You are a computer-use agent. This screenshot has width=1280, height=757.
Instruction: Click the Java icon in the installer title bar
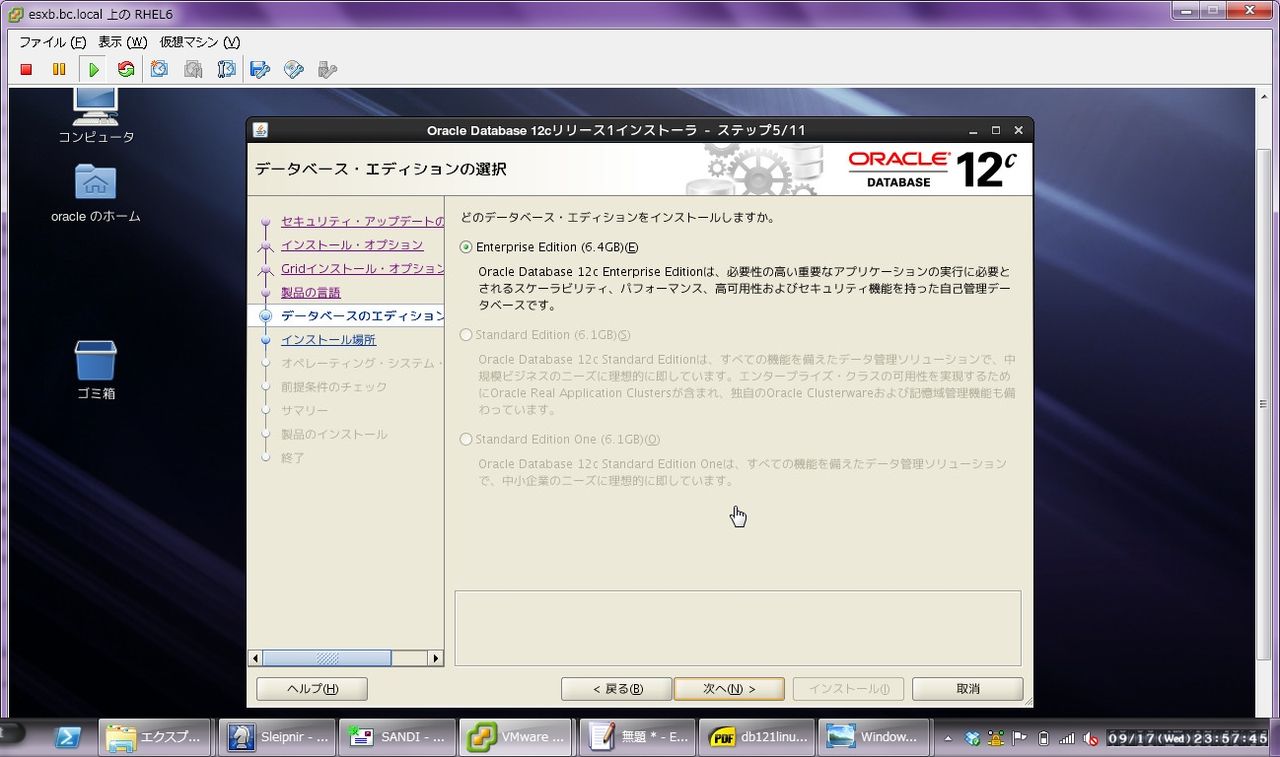[x=261, y=130]
